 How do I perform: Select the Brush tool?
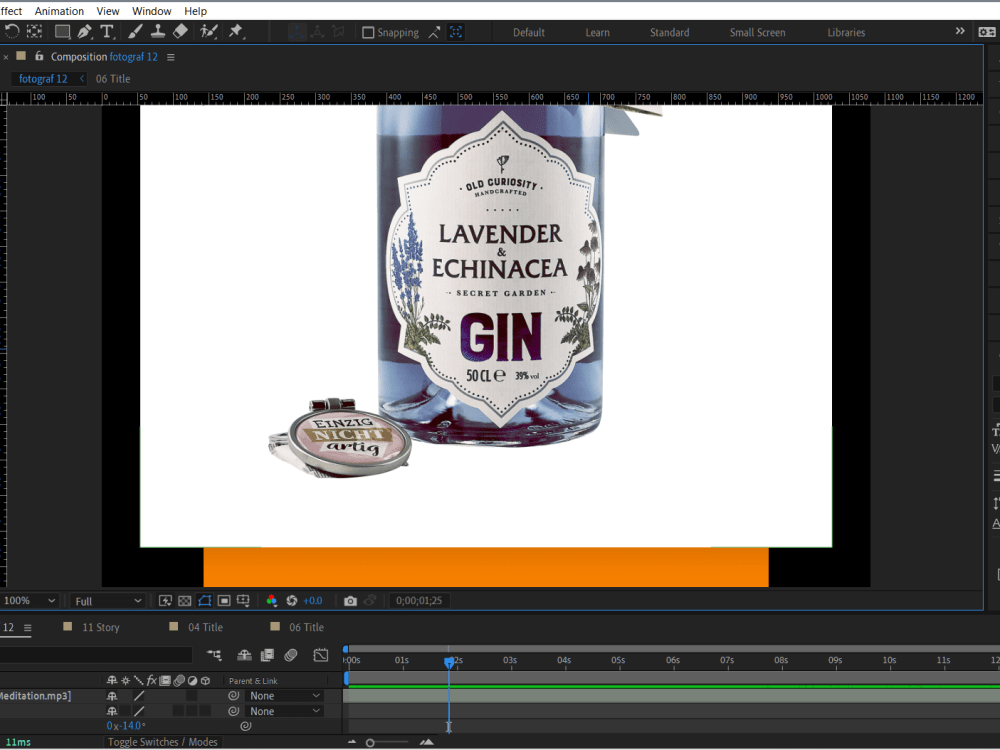[135, 31]
